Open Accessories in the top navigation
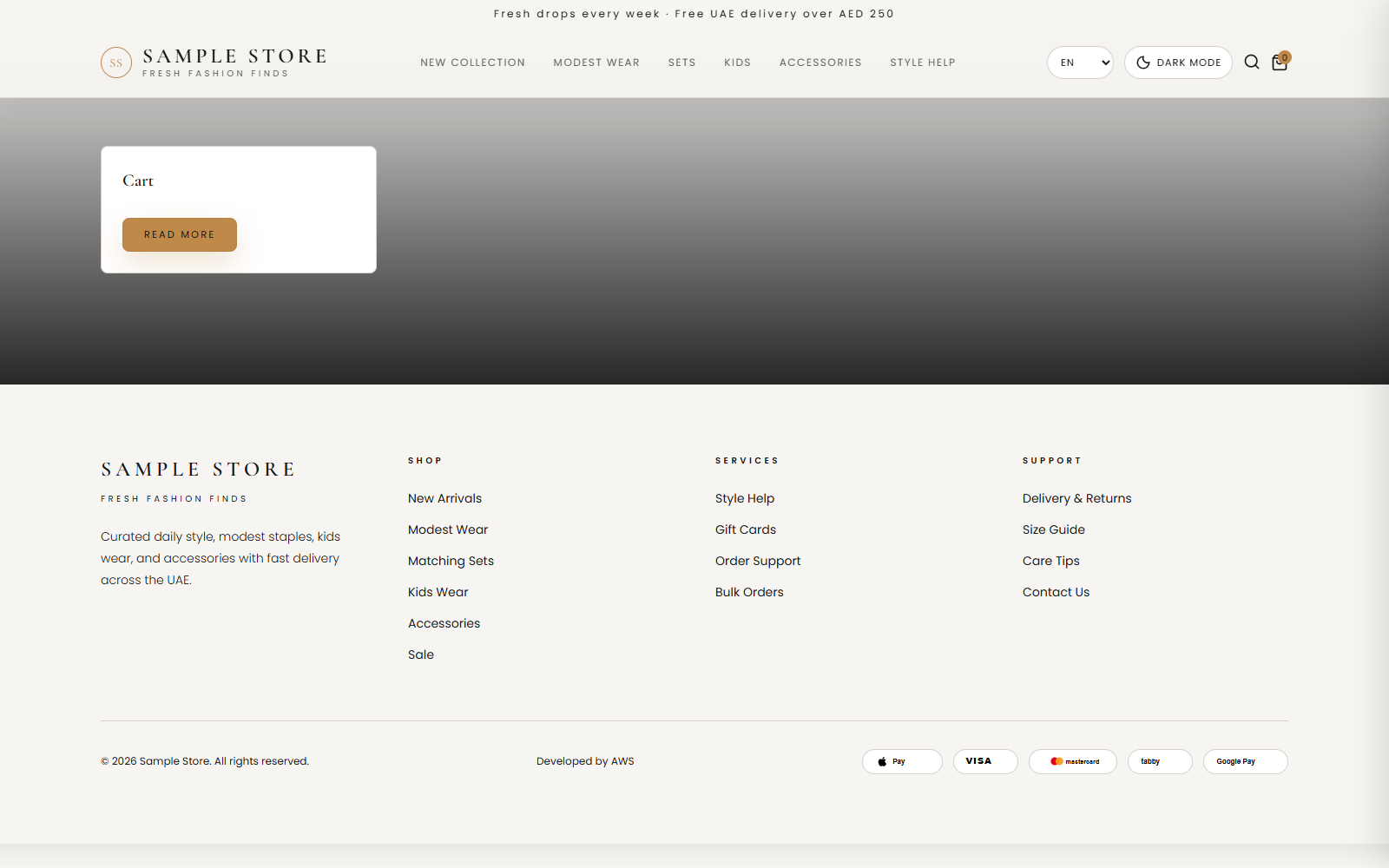 click(x=820, y=62)
